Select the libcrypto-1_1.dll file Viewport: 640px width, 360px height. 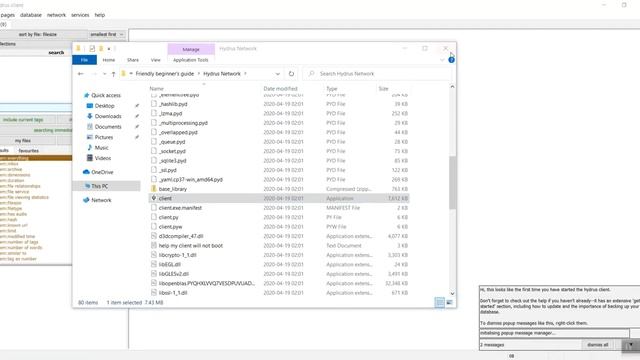click(178, 255)
